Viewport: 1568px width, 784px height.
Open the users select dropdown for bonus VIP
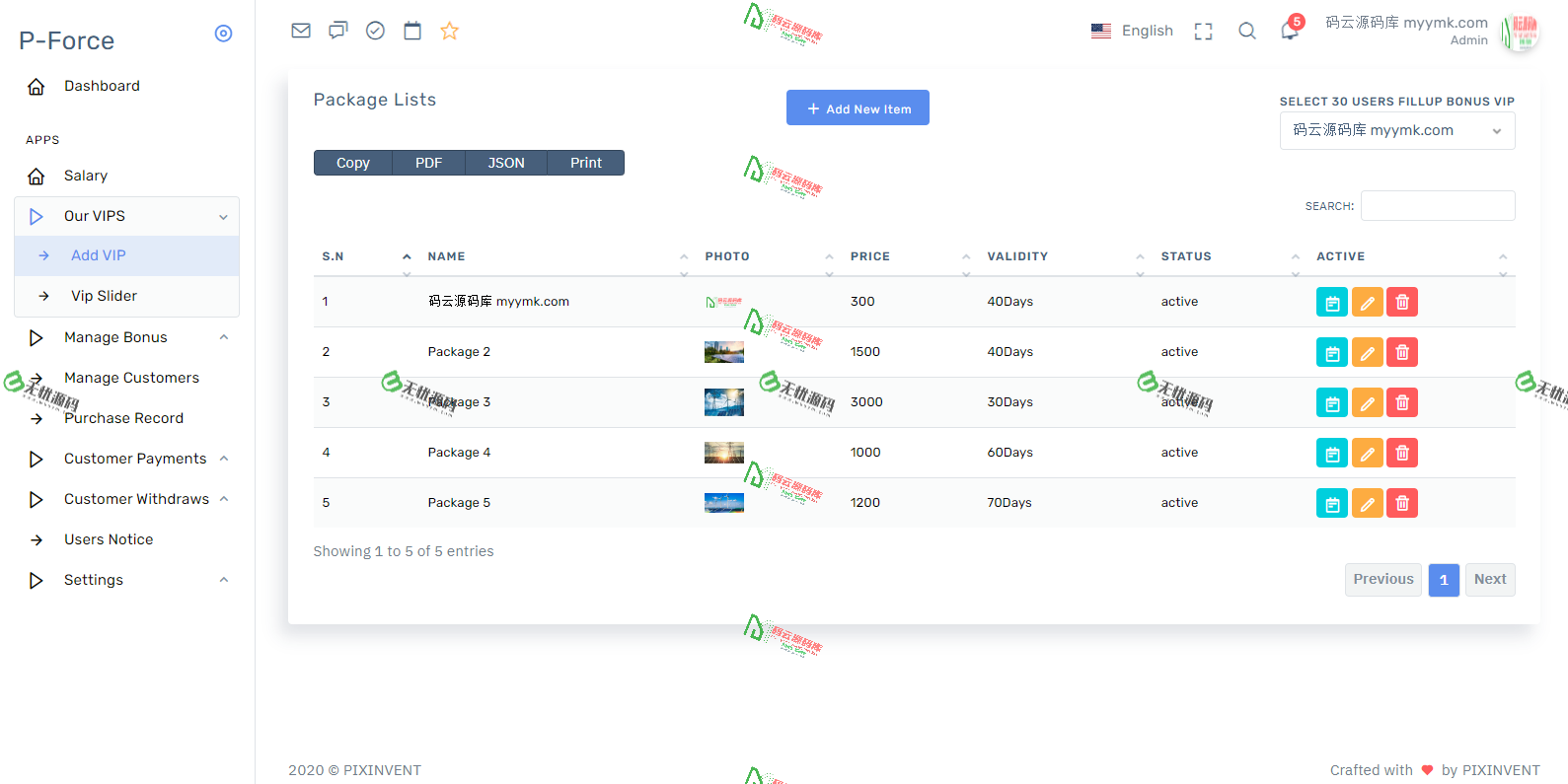point(1396,130)
